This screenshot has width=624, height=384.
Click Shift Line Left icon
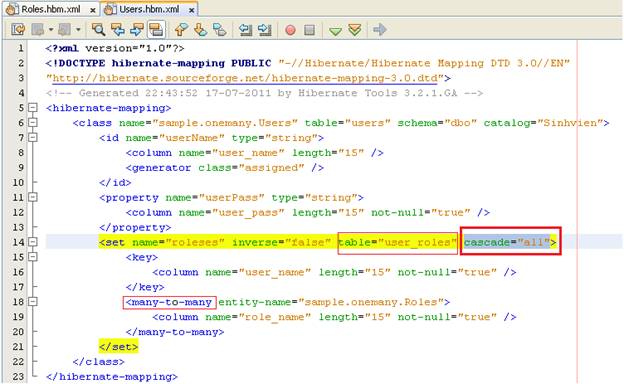[246, 29]
